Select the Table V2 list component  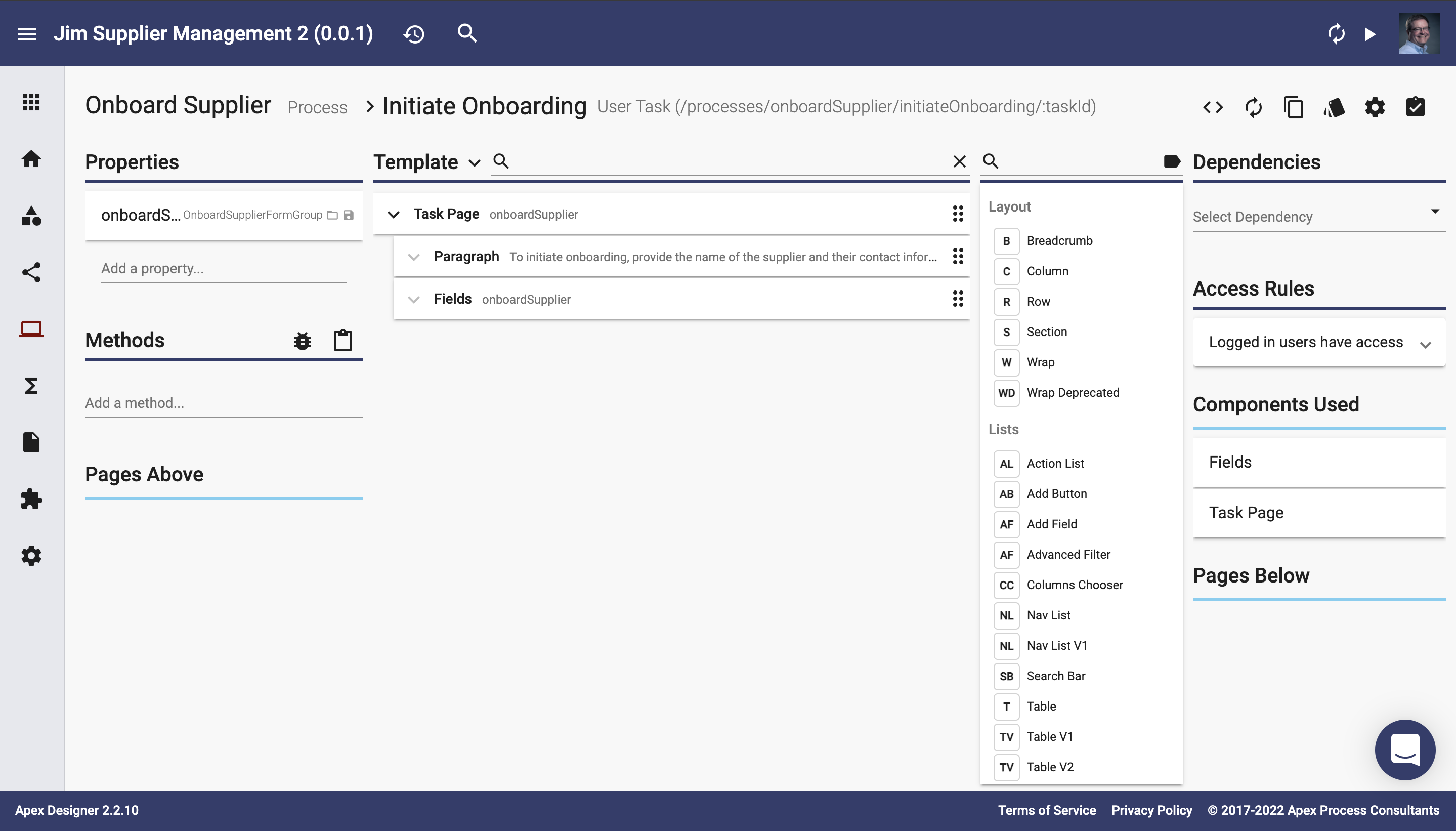(1050, 767)
